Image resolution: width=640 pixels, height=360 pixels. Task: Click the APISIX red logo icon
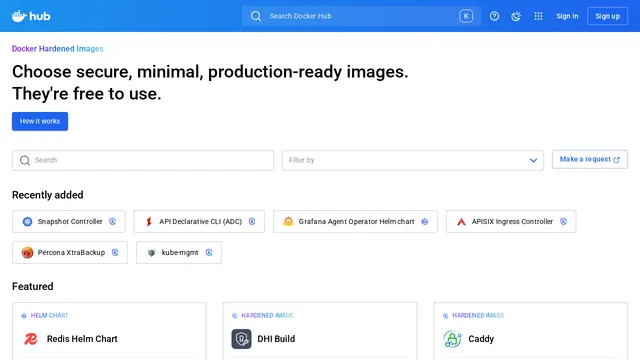pyautogui.click(x=461, y=222)
